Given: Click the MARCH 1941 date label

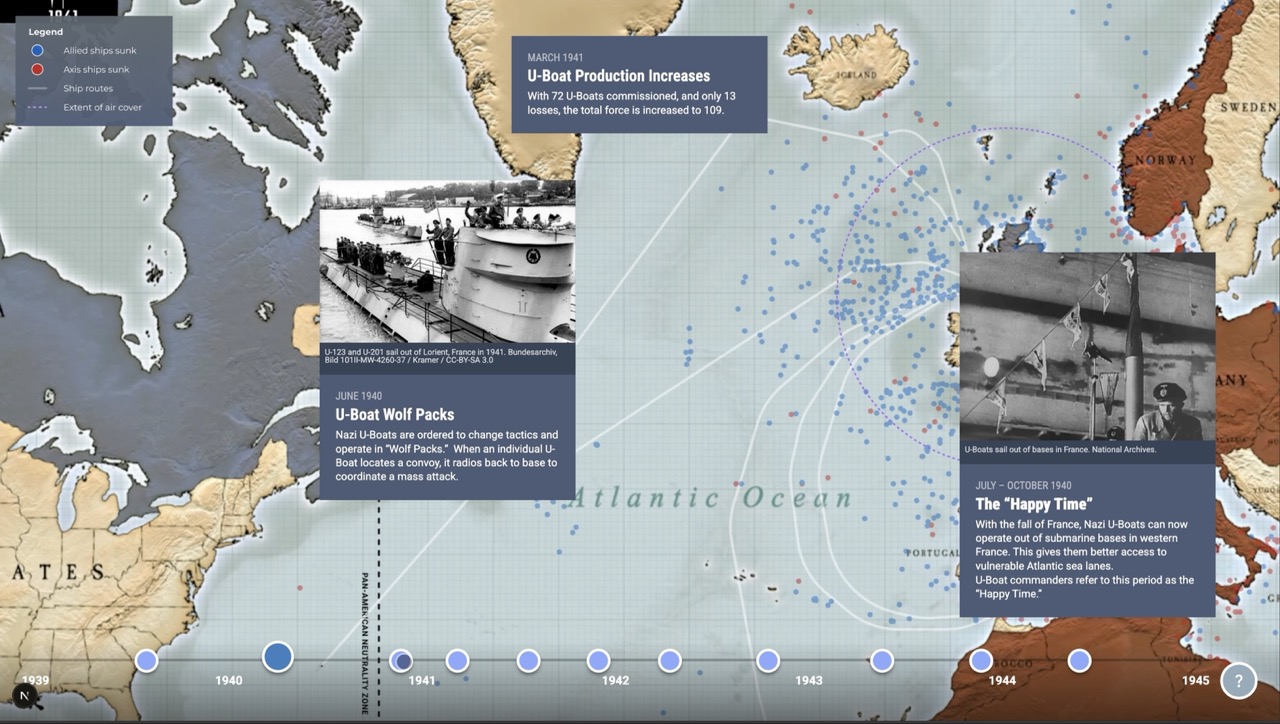Looking at the screenshot, I should (555, 58).
